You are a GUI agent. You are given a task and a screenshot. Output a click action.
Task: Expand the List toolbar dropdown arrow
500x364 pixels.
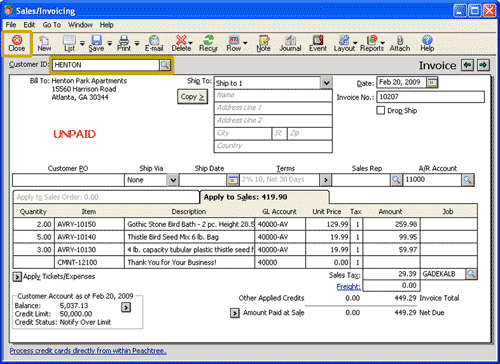coord(82,43)
